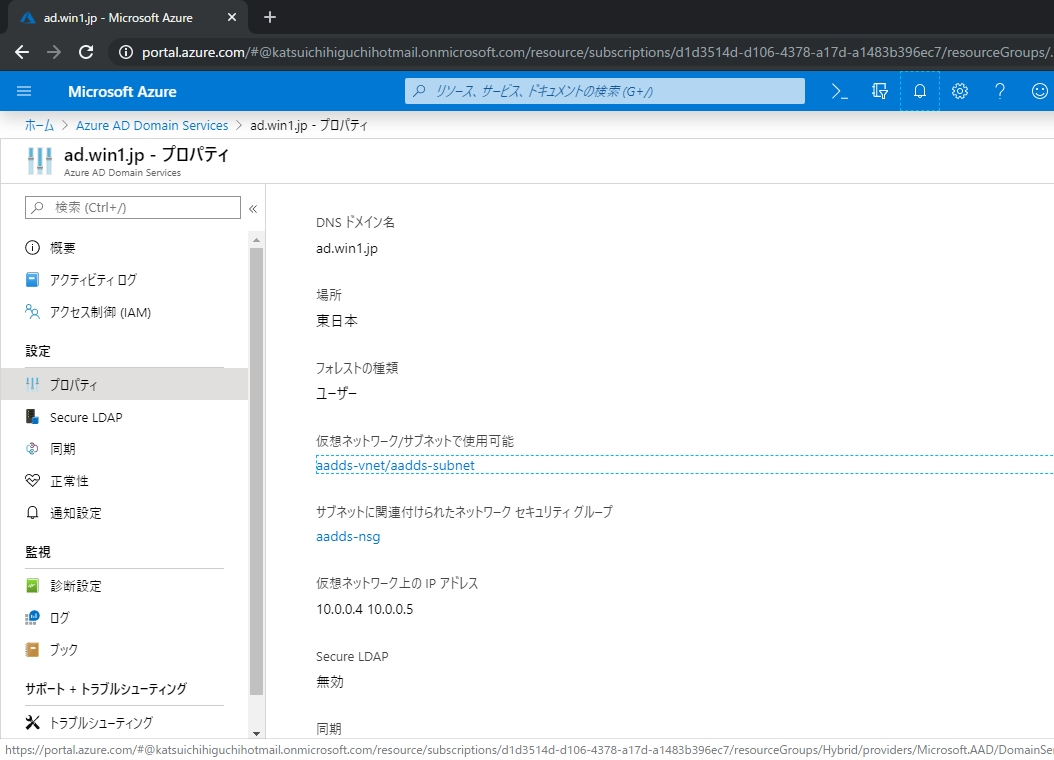The image size is (1054, 760).
Task: Click Microsoft Azure portal title
Action: click(x=122, y=91)
